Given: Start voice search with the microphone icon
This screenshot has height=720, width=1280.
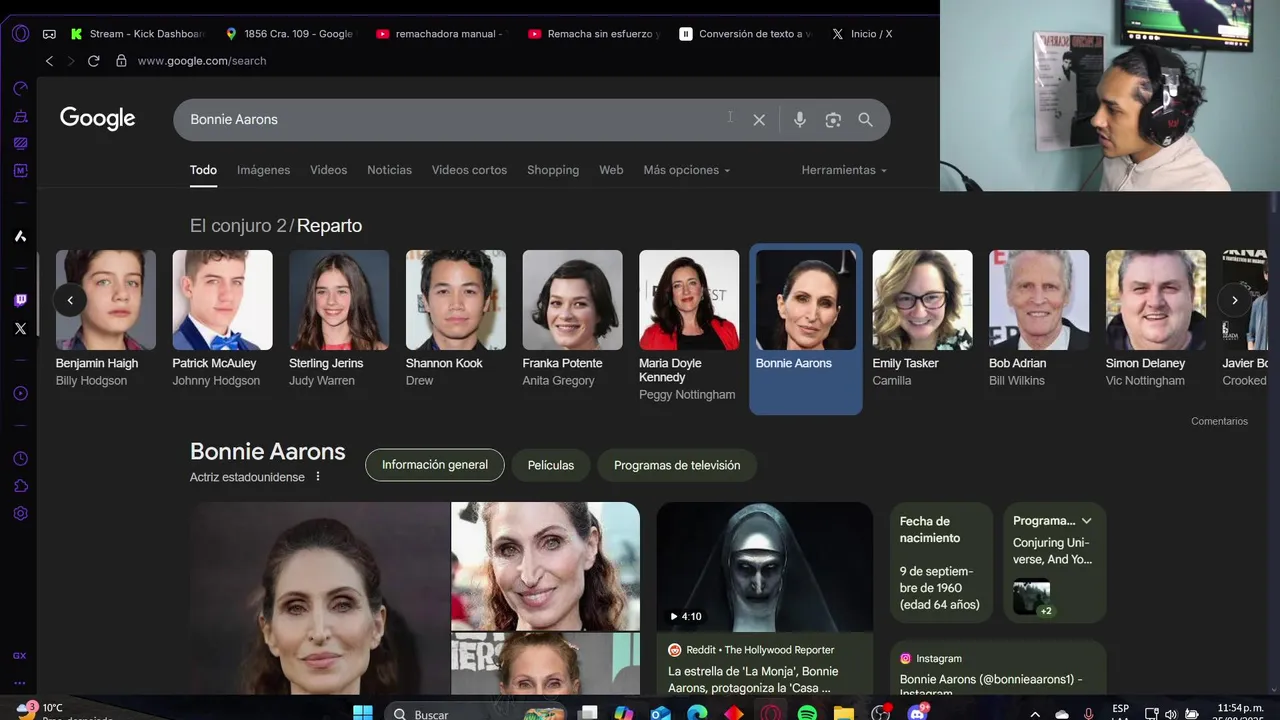Looking at the screenshot, I should pos(799,120).
